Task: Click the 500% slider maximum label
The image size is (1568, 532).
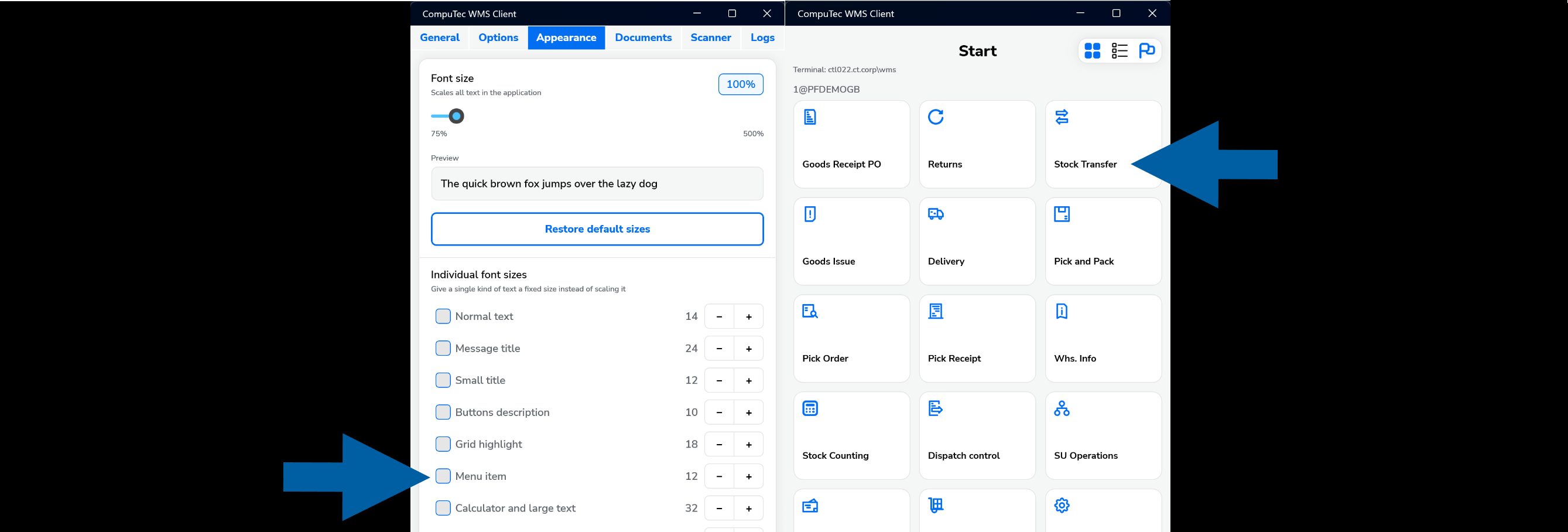Action: coord(753,134)
